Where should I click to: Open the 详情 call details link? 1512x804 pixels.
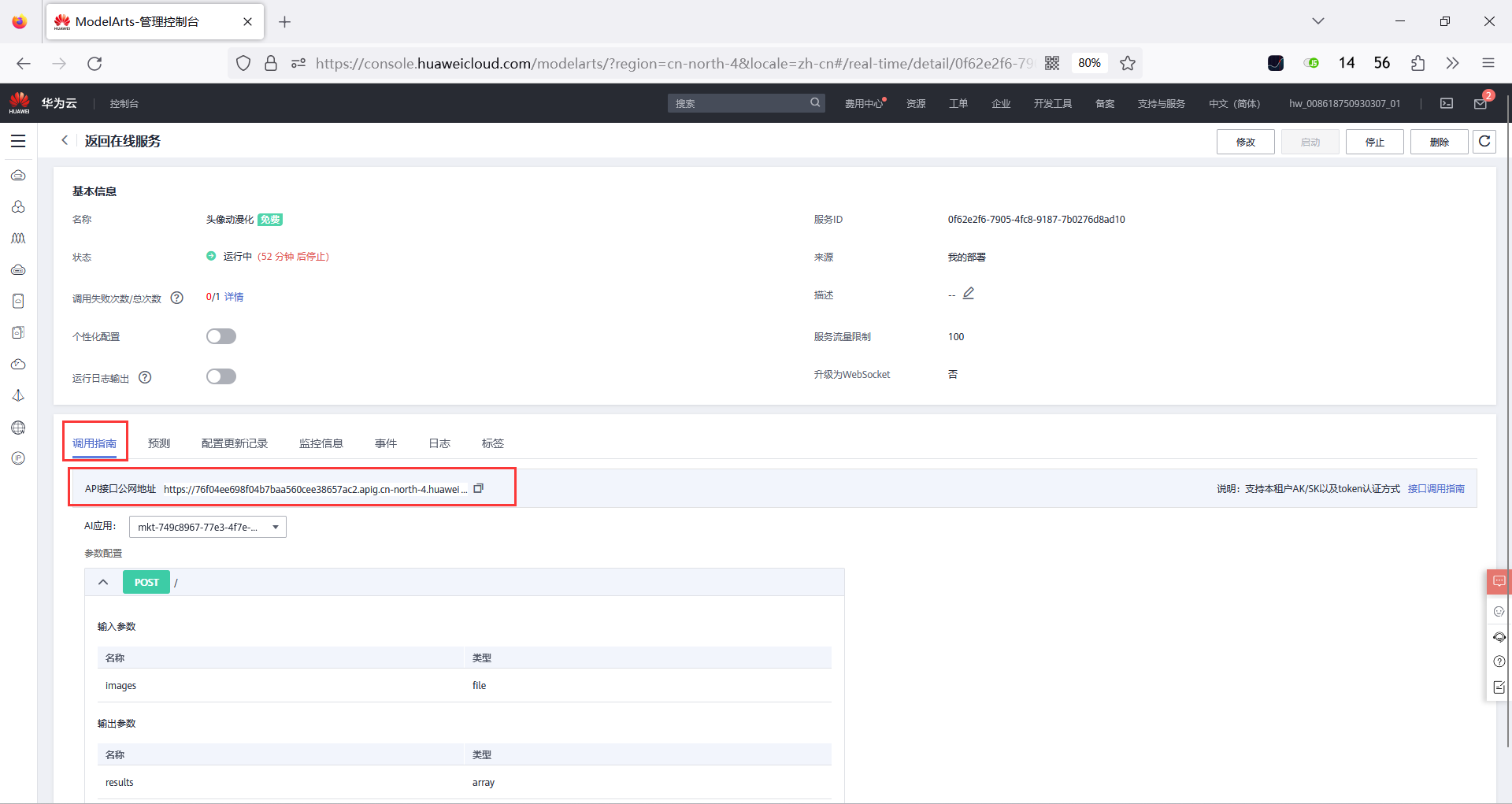(234, 297)
